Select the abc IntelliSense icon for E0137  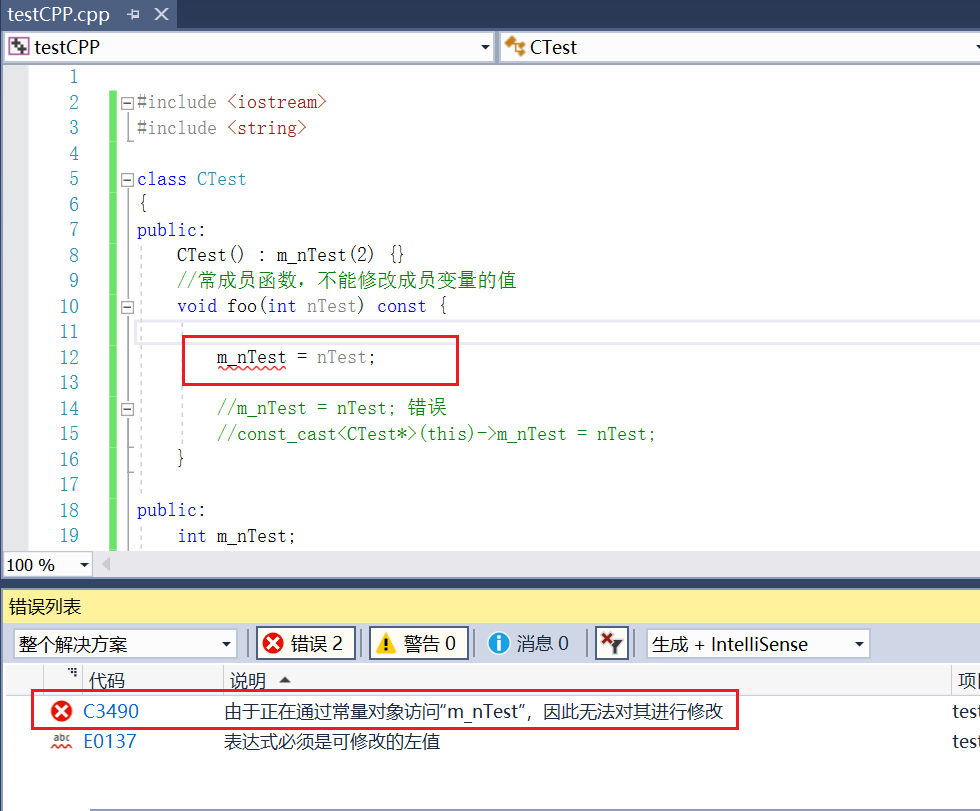[61, 741]
